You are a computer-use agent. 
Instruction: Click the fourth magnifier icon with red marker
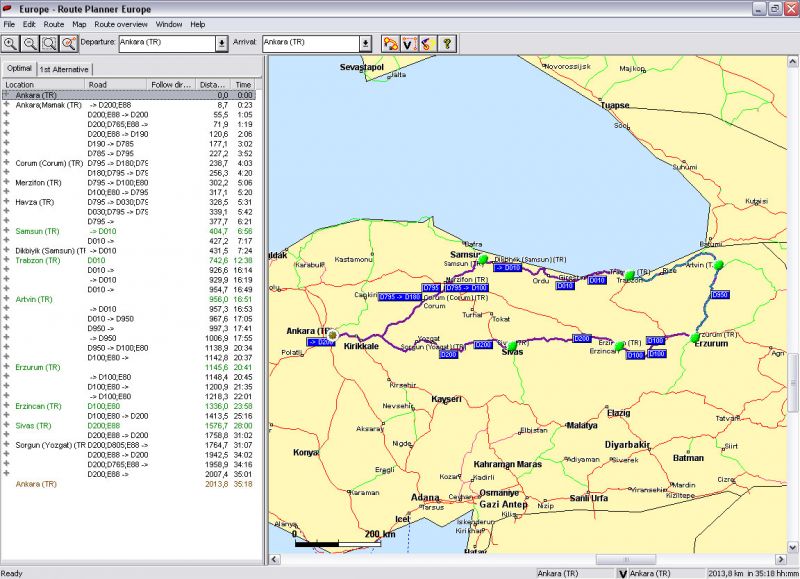[x=68, y=43]
